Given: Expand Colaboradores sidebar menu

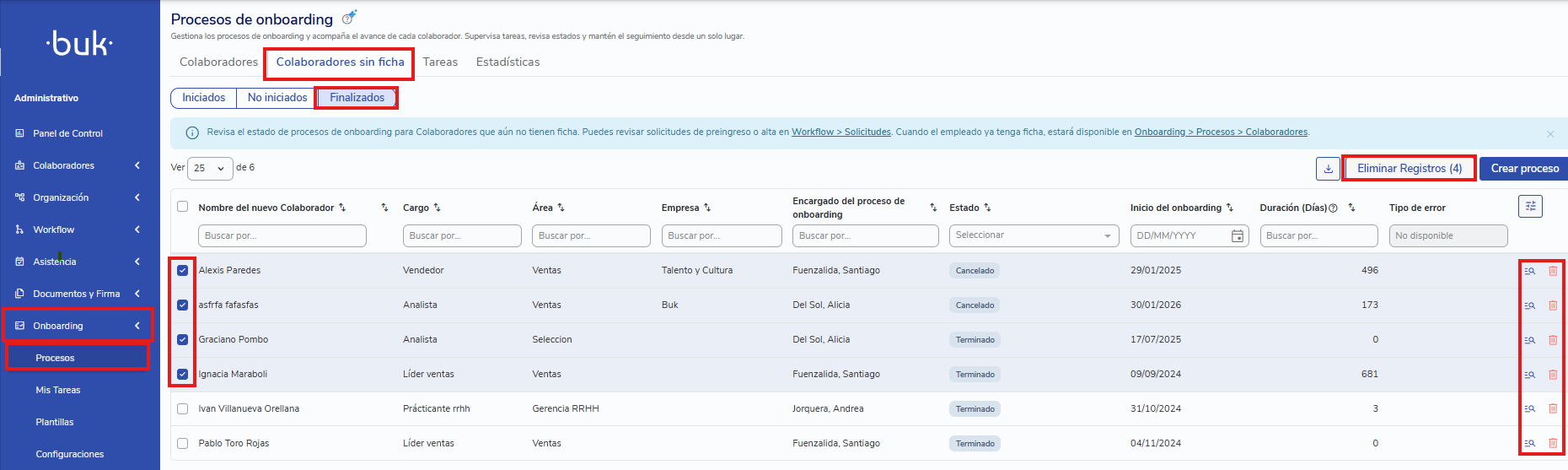Looking at the screenshot, I should [x=79, y=165].
